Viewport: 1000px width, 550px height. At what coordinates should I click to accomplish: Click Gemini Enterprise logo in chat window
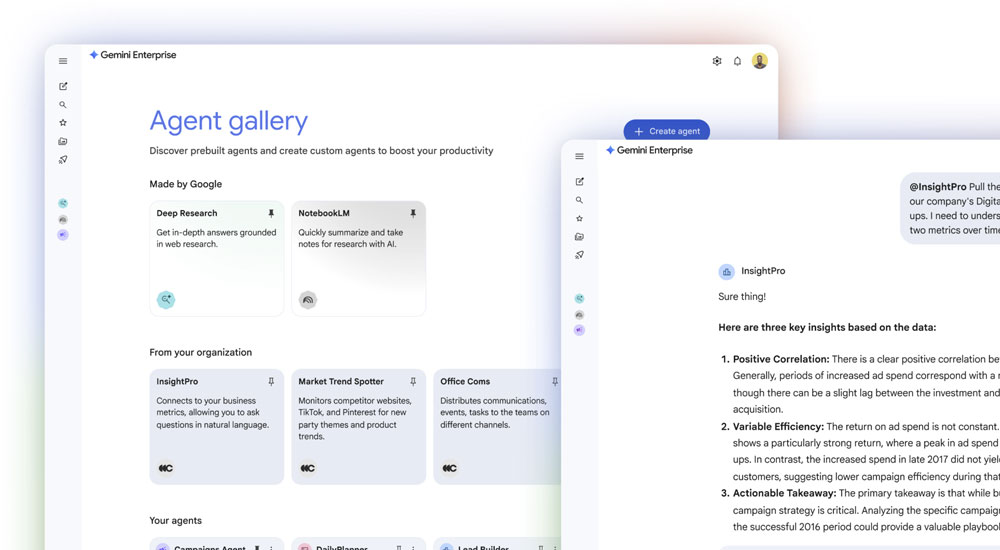[x=649, y=150]
